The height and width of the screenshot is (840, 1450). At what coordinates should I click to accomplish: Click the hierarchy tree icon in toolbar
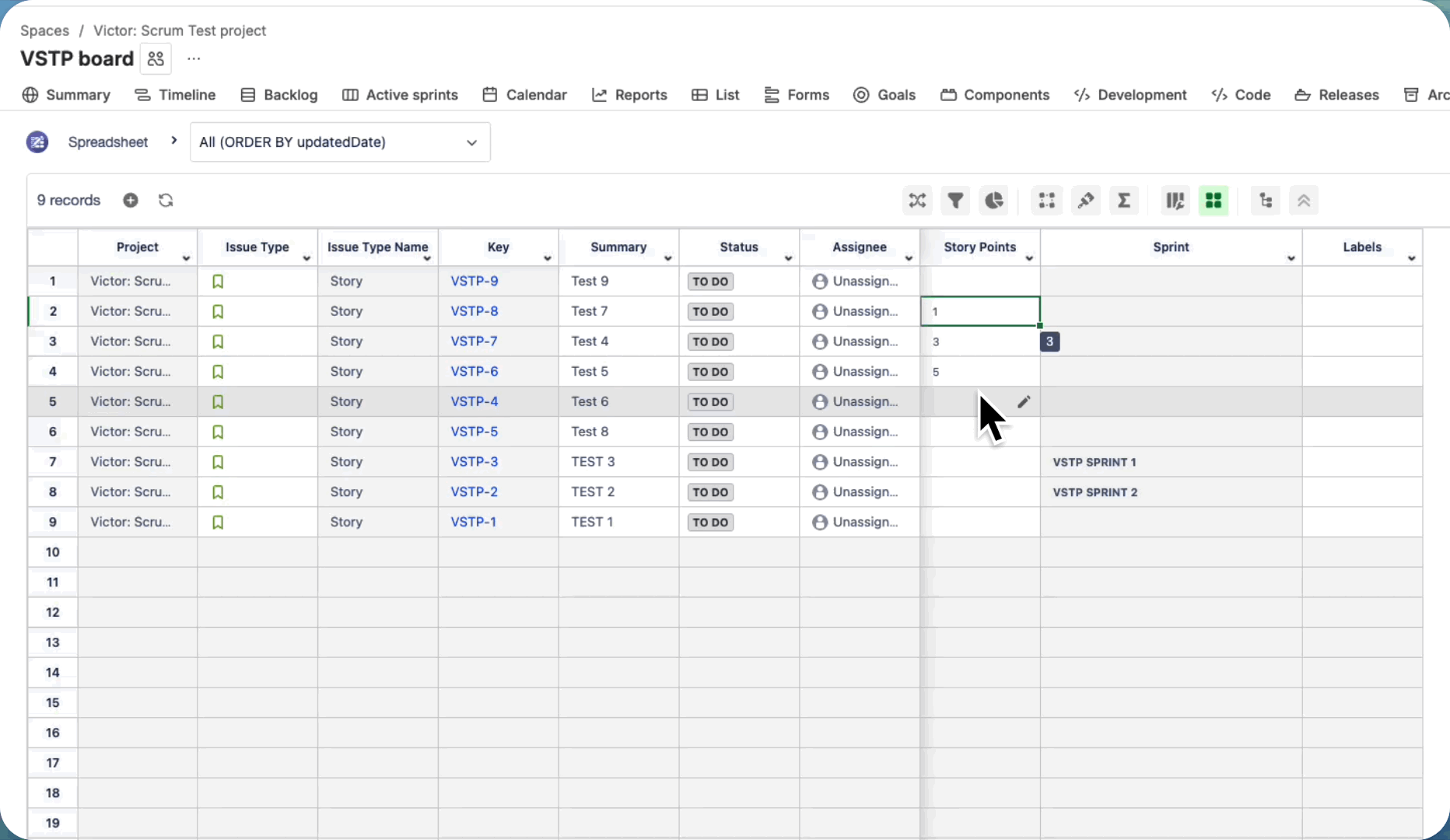(x=1266, y=201)
